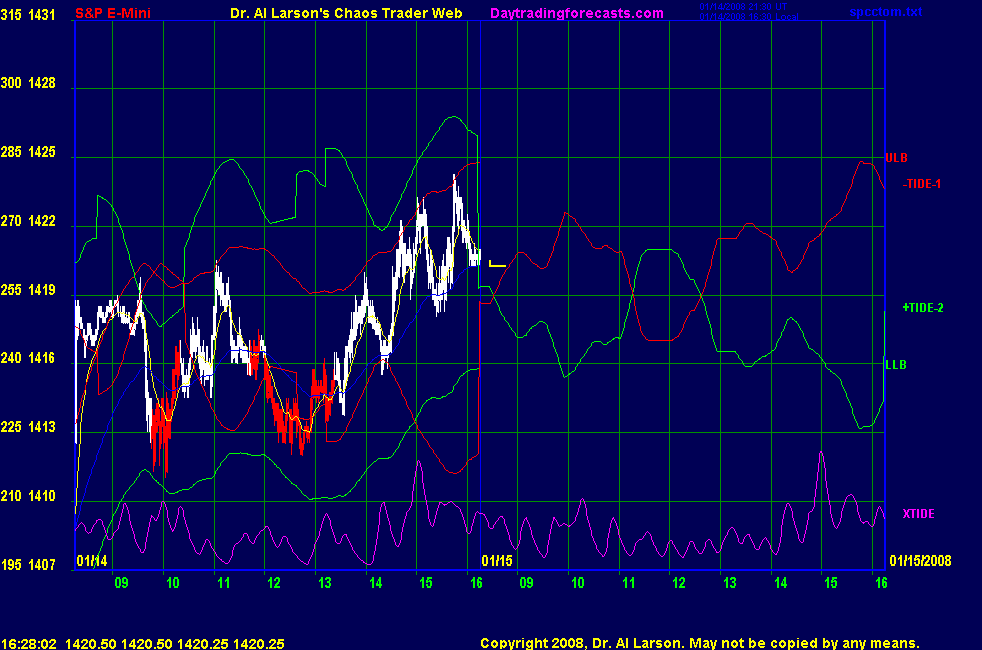Viewport: 982px width, 650px height.
Task: Click the green LLB line label
Action: [896, 365]
